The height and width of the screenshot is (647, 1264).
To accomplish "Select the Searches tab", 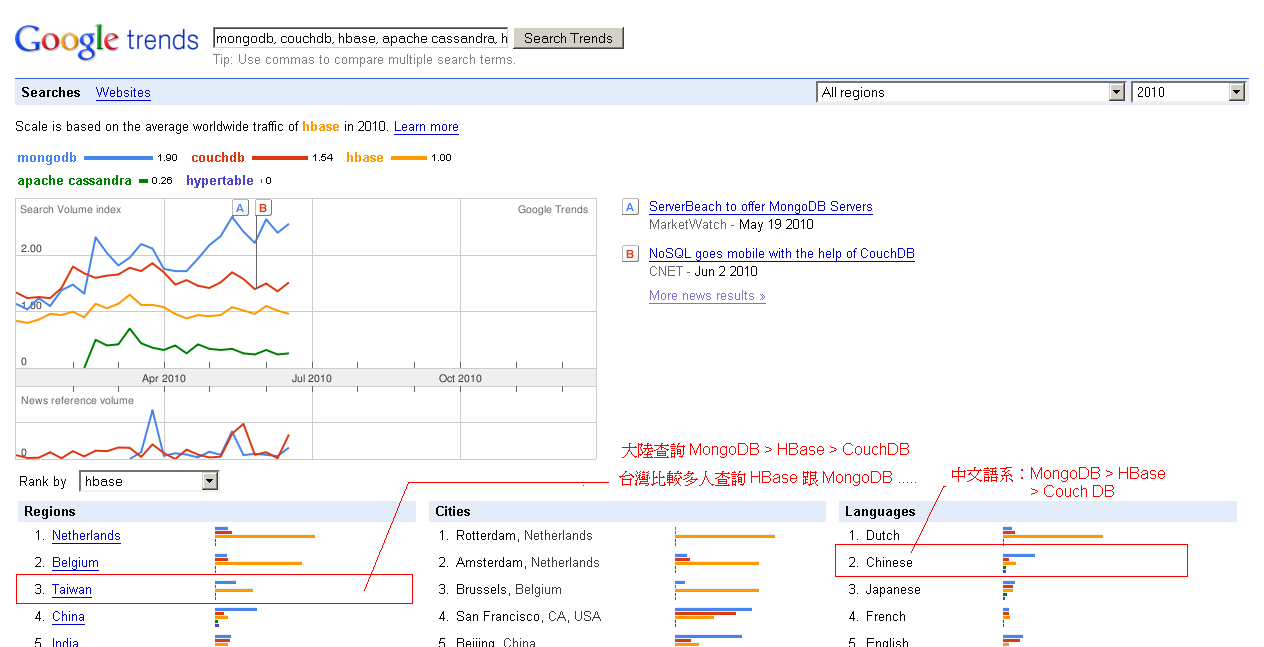I will pyautogui.click(x=51, y=92).
